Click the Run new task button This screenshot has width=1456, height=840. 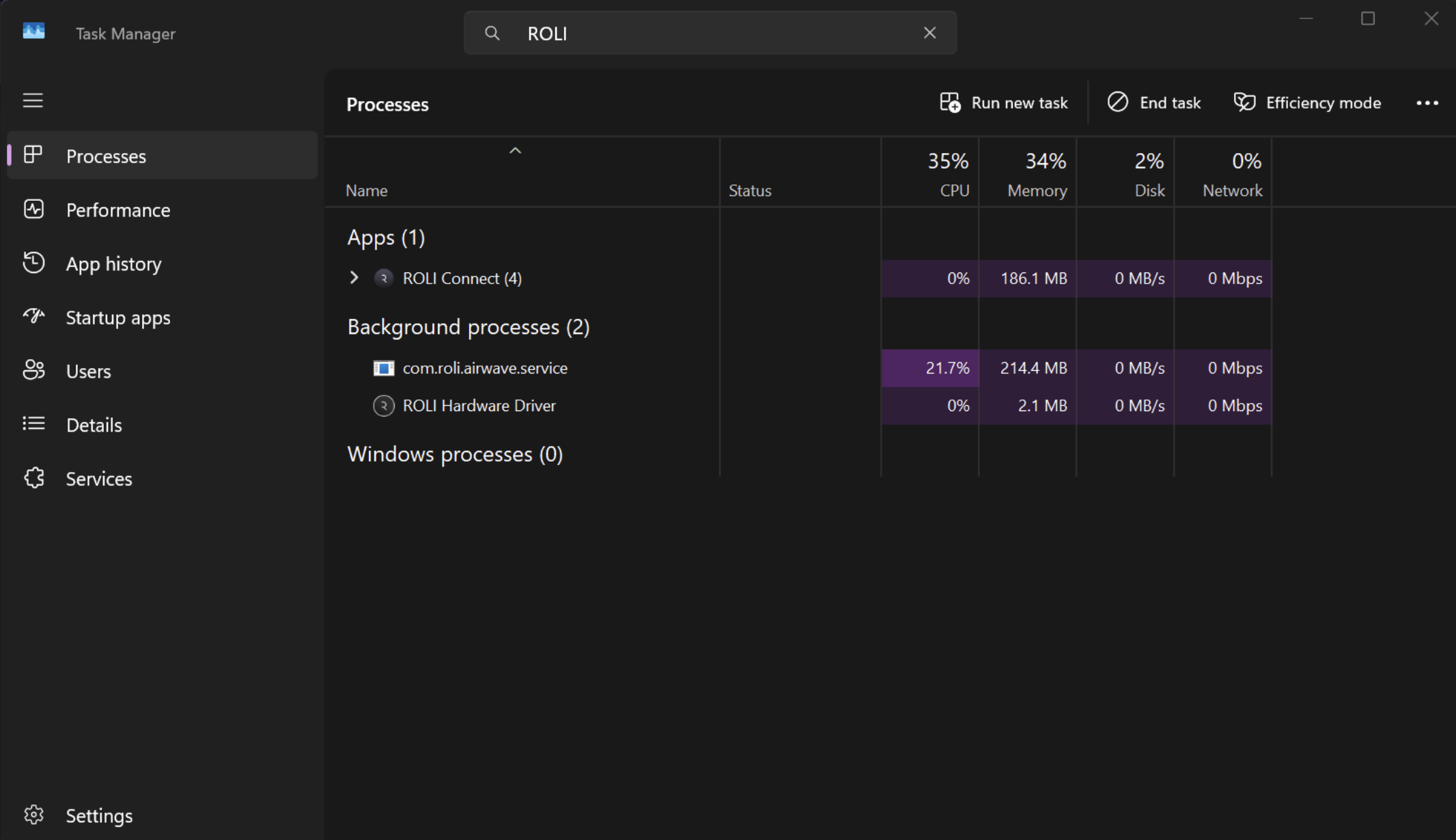(1003, 103)
